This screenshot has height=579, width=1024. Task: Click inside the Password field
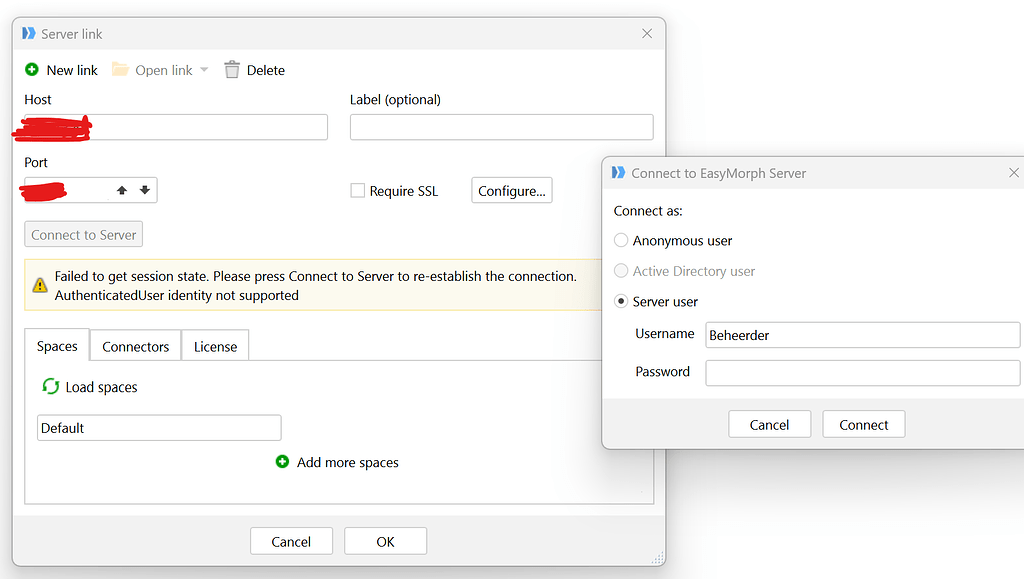[x=862, y=371]
